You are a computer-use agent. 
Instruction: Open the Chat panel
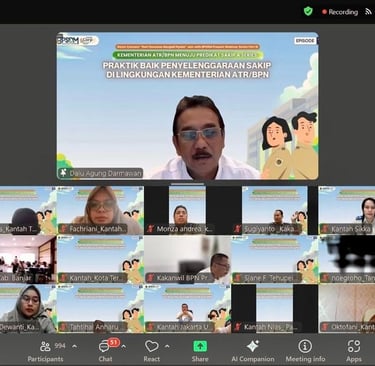pos(105,351)
